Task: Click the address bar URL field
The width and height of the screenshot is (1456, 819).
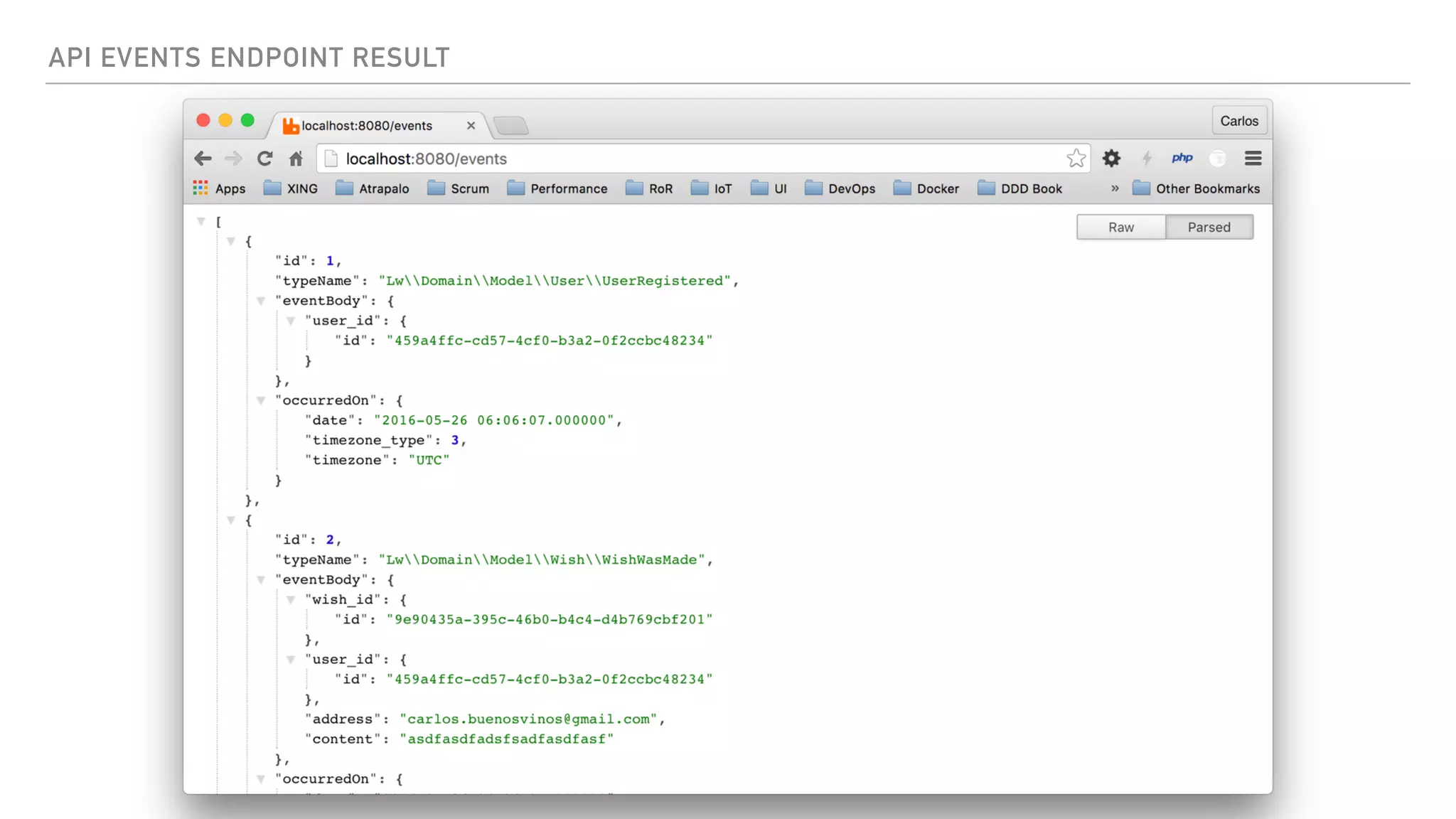Action: click(704, 159)
